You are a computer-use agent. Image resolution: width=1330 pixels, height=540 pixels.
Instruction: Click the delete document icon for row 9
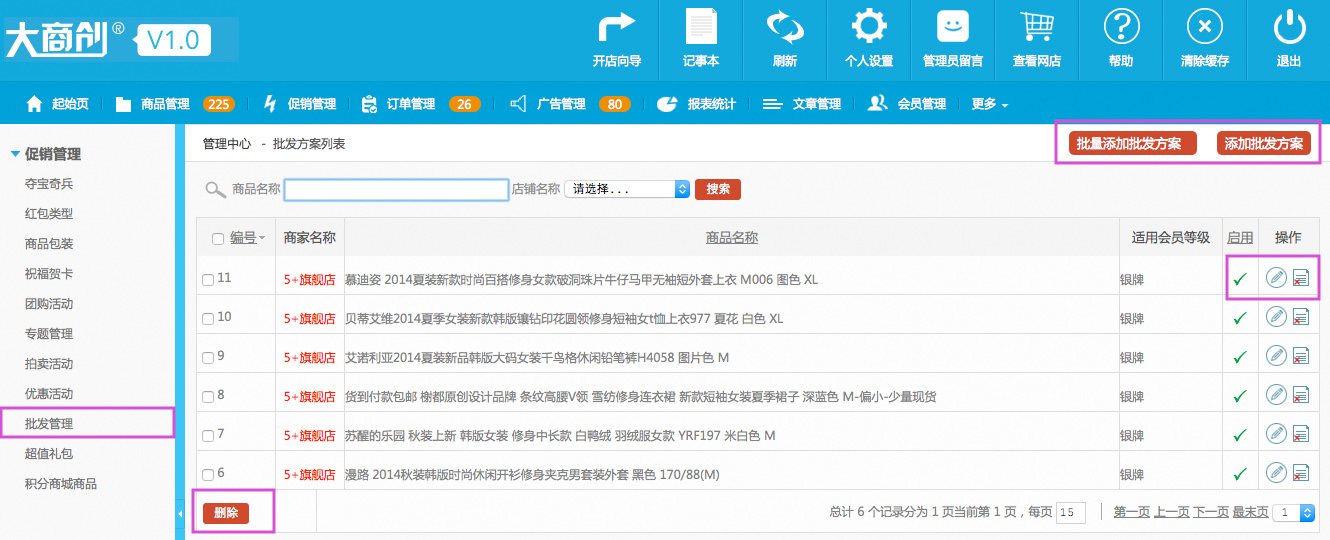coord(1301,356)
